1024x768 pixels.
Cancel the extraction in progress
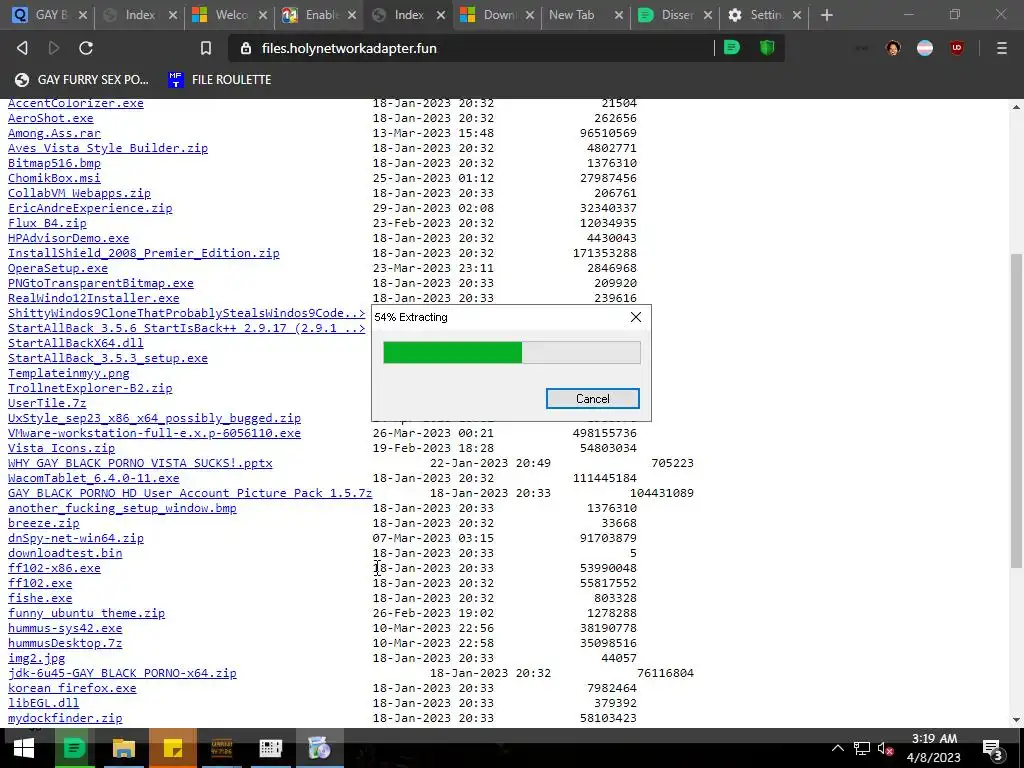[592, 398]
